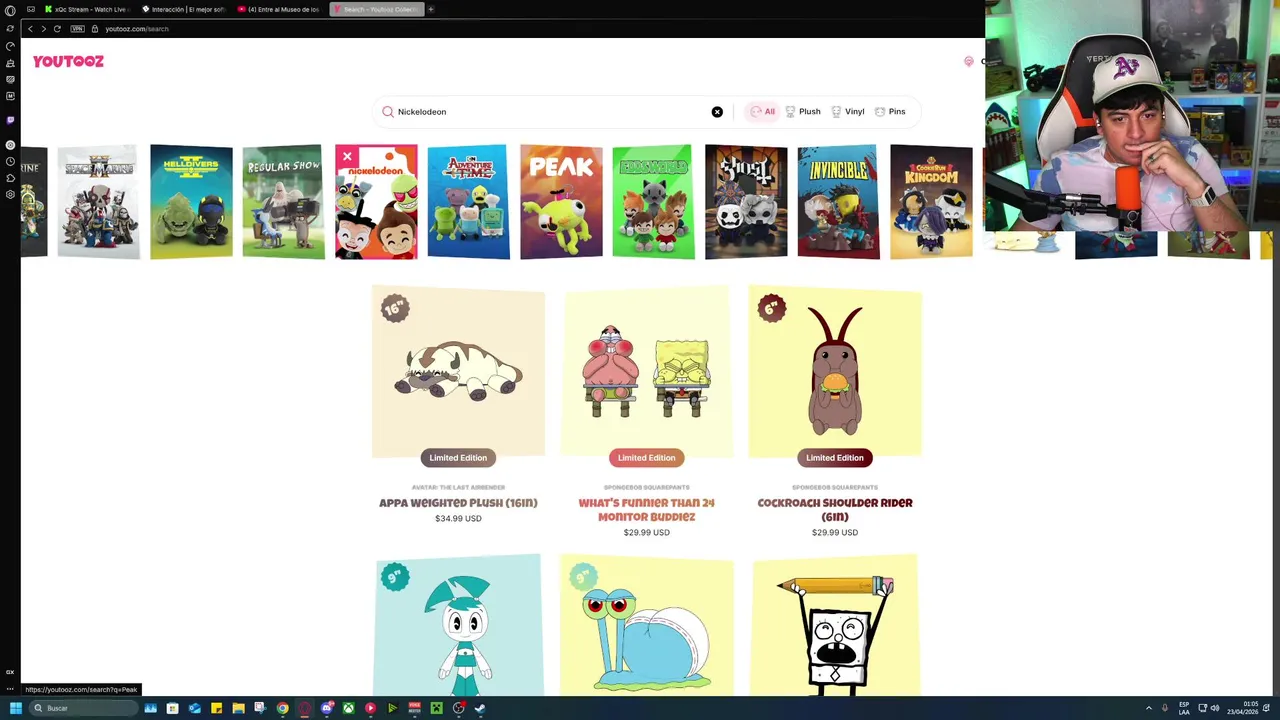Open the Adventure Time collection banner
The height and width of the screenshot is (720, 1280).
pyautogui.click(x=468, y=202)
